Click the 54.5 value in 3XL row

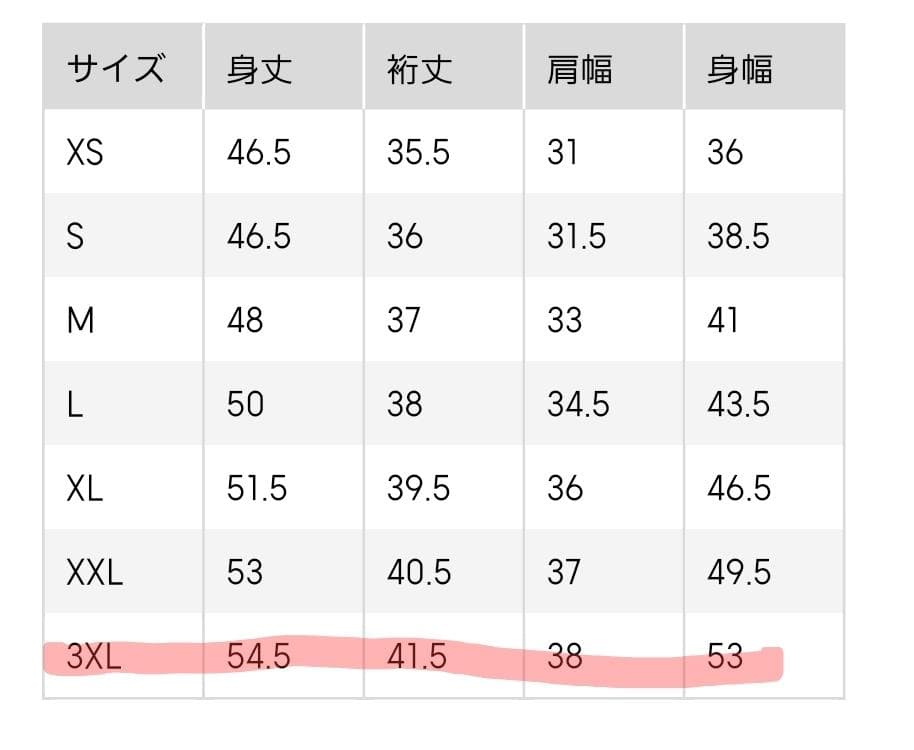pyautogui.click(x=258, y=656)
